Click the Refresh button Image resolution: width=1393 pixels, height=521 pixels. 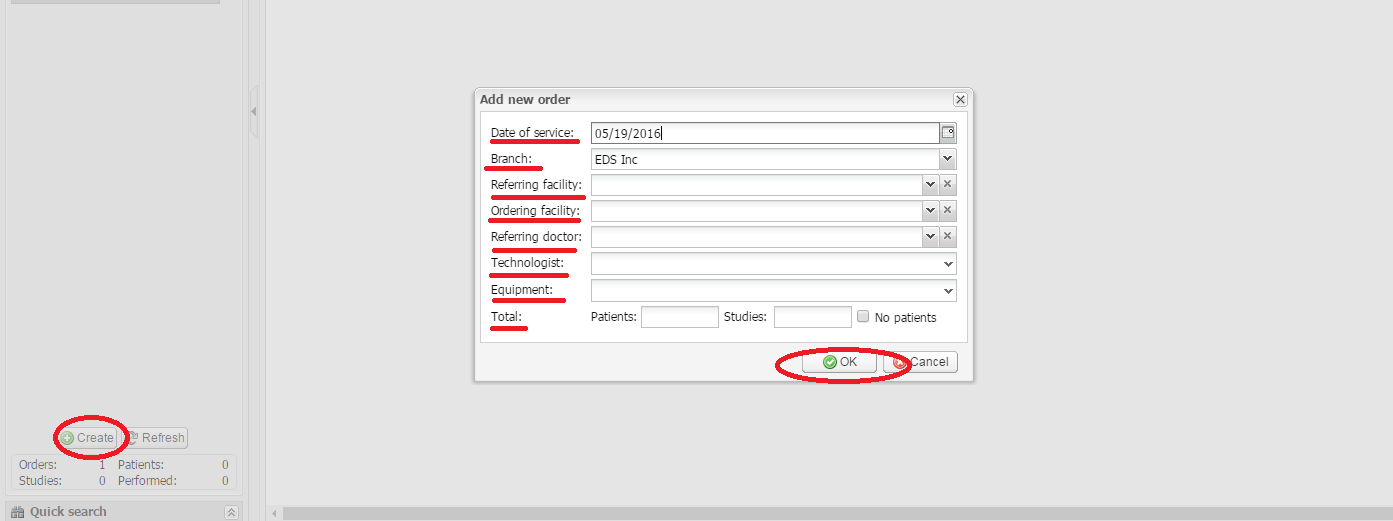pos(154,438)
